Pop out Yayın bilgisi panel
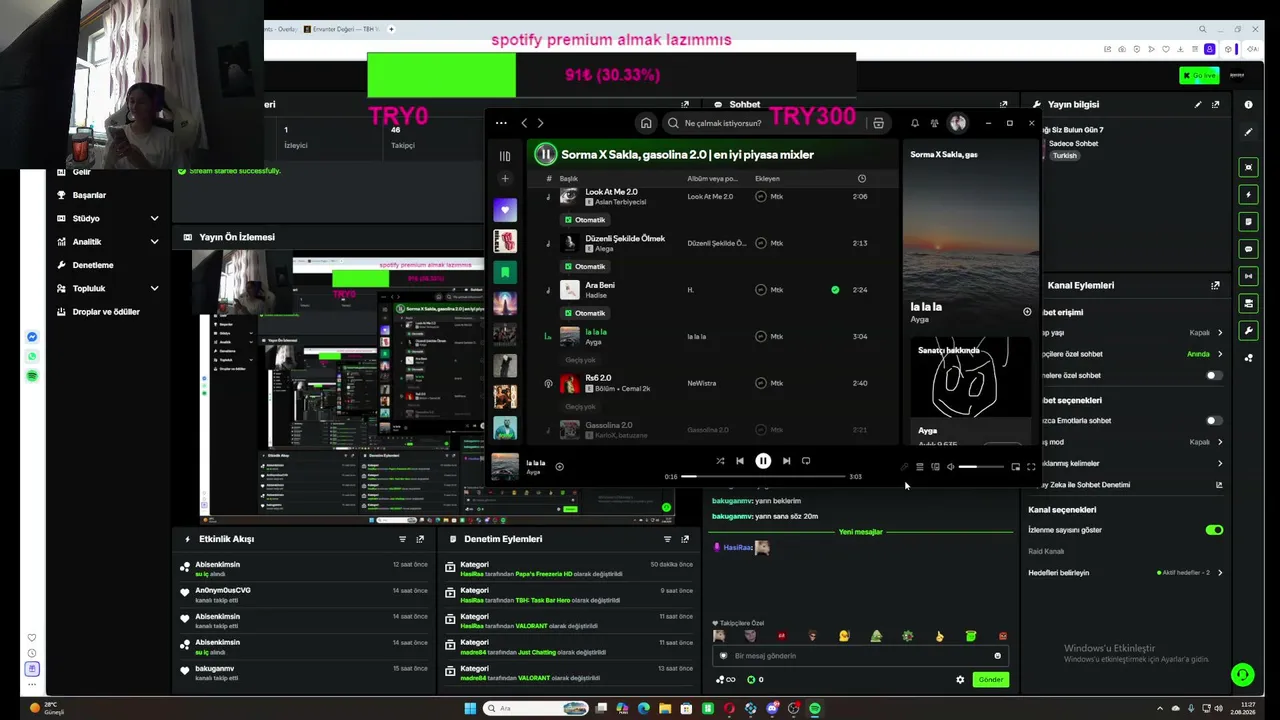Viewport: 1280px width, 720px height. tap(1215, 104)
